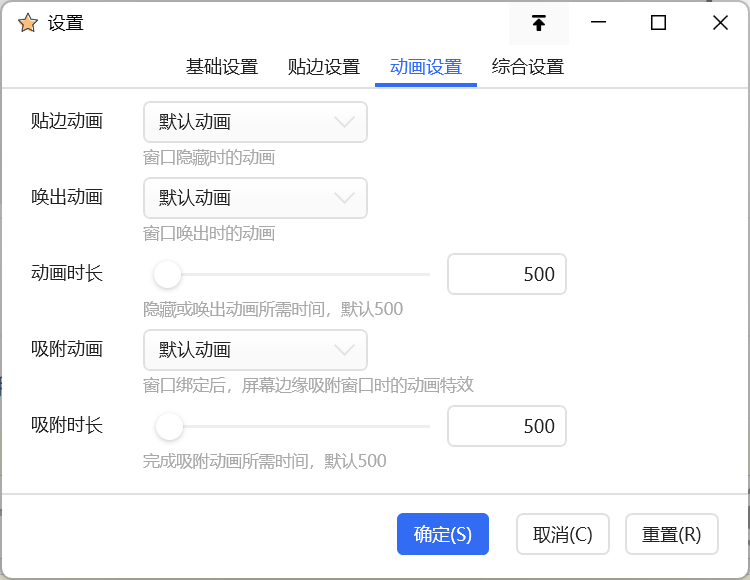Focus the 动画时长 value input field
Viewport: 750px width, 580px height.
pos(506,274)
